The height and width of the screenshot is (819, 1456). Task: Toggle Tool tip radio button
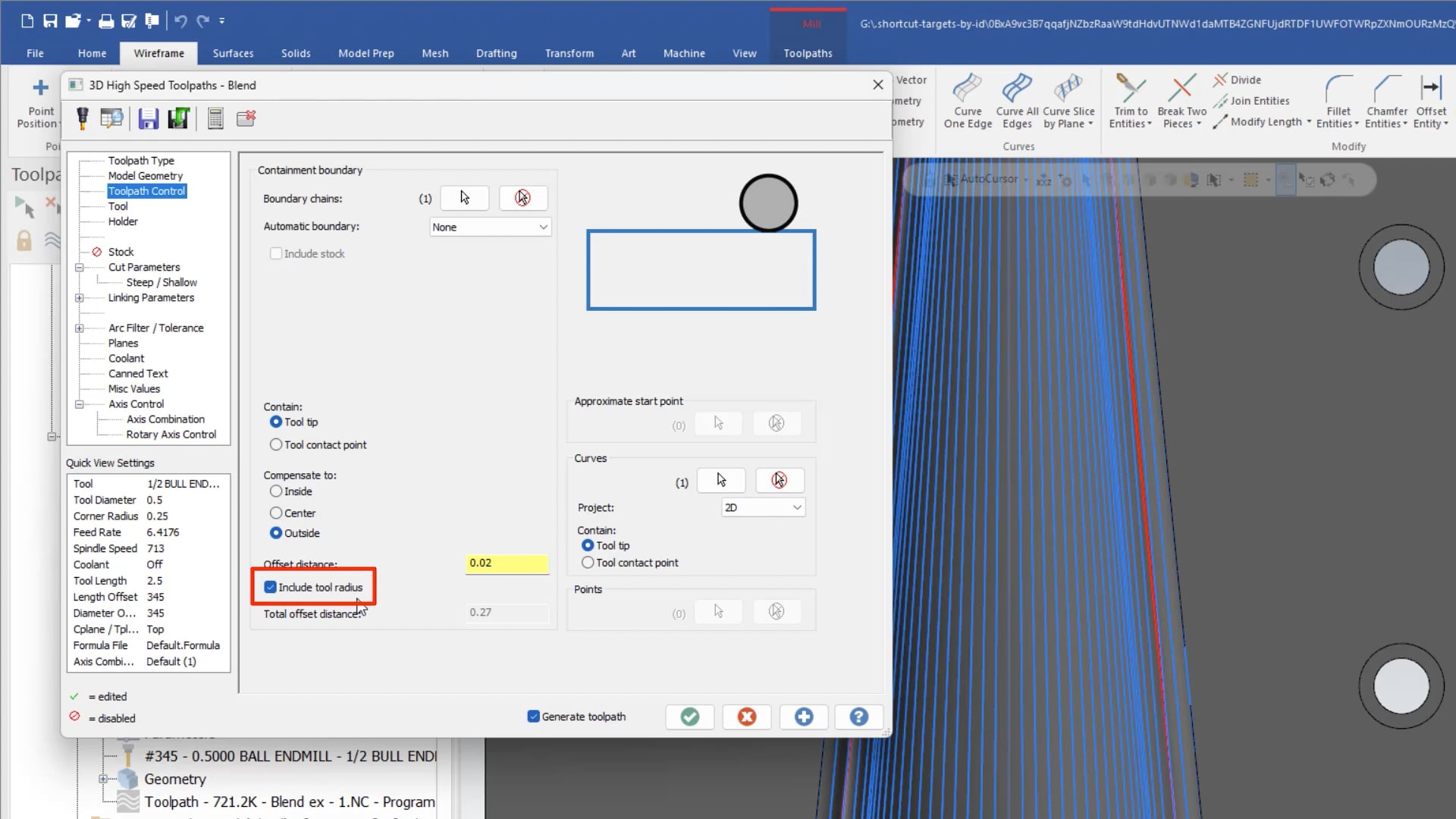pyautogui.click(x=276, y=421)
